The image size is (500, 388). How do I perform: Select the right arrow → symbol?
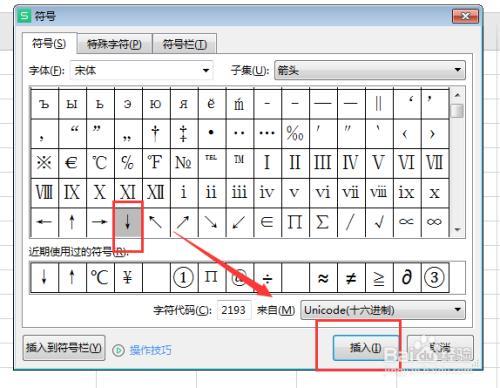tap(100, 222)
